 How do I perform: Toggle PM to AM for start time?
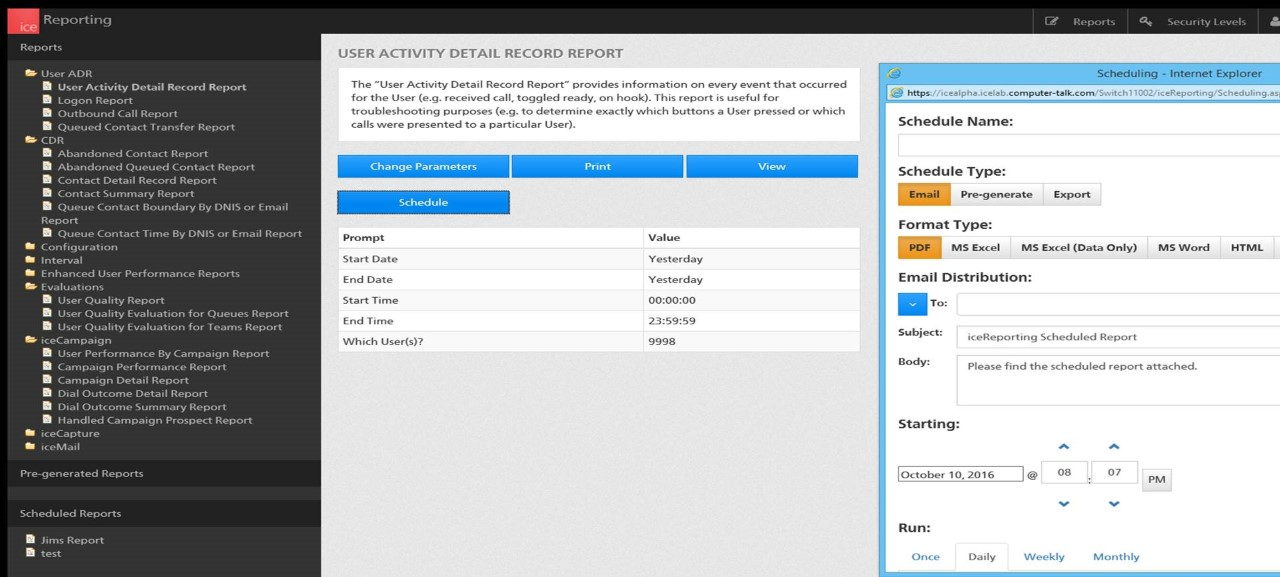1156,479
